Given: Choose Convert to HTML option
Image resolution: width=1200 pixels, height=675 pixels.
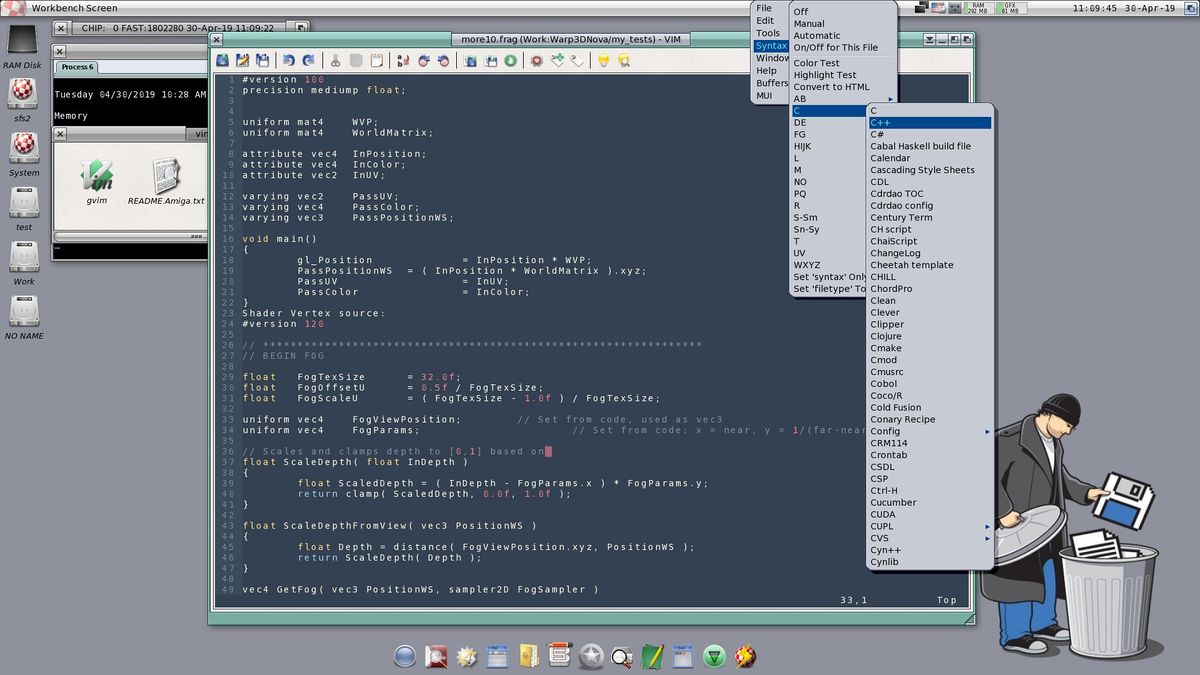Looking at the screenshot, I should point(831,87).
